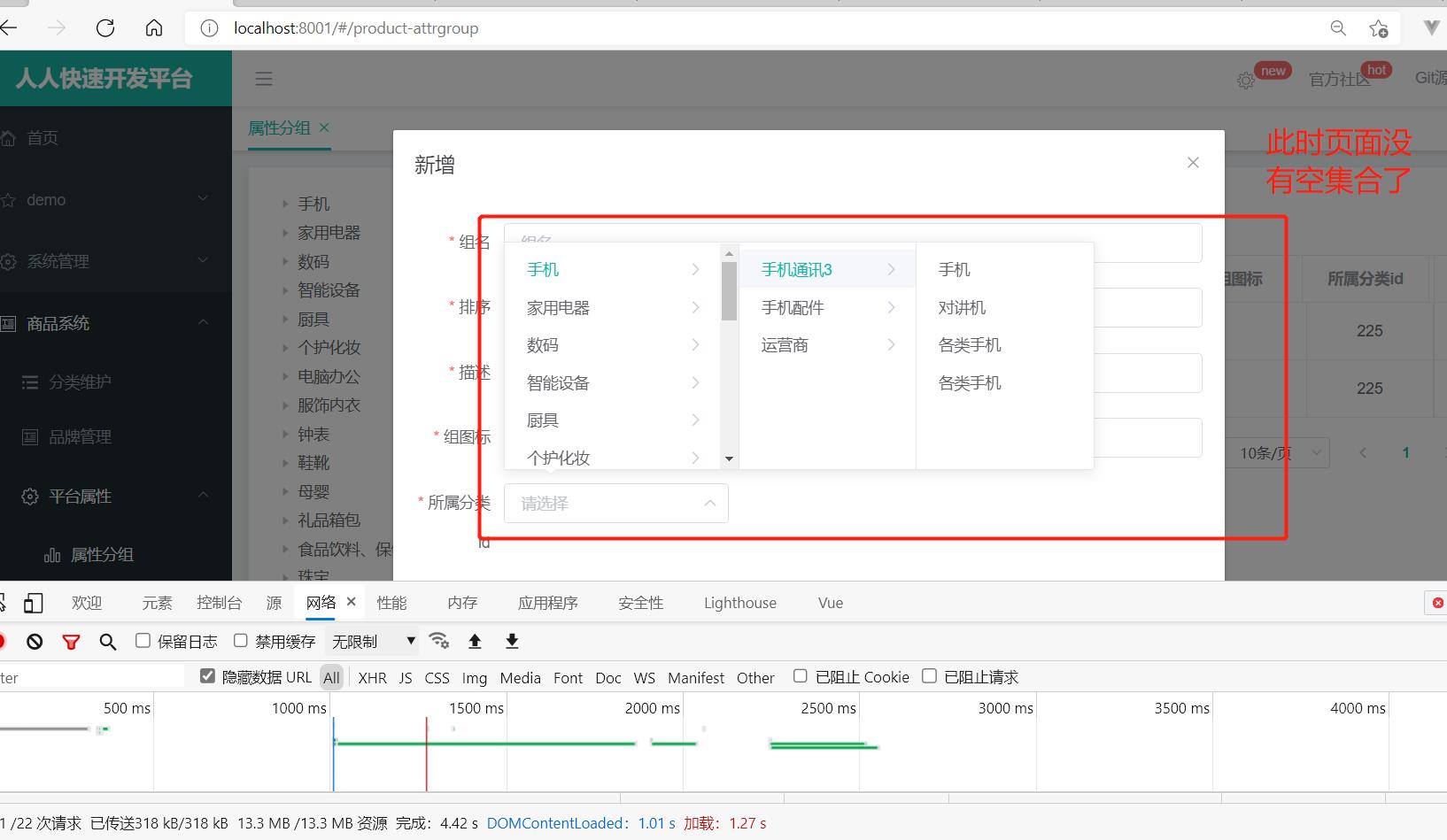
Task: Open network conditions wifi icon
Action: point(438,641)
